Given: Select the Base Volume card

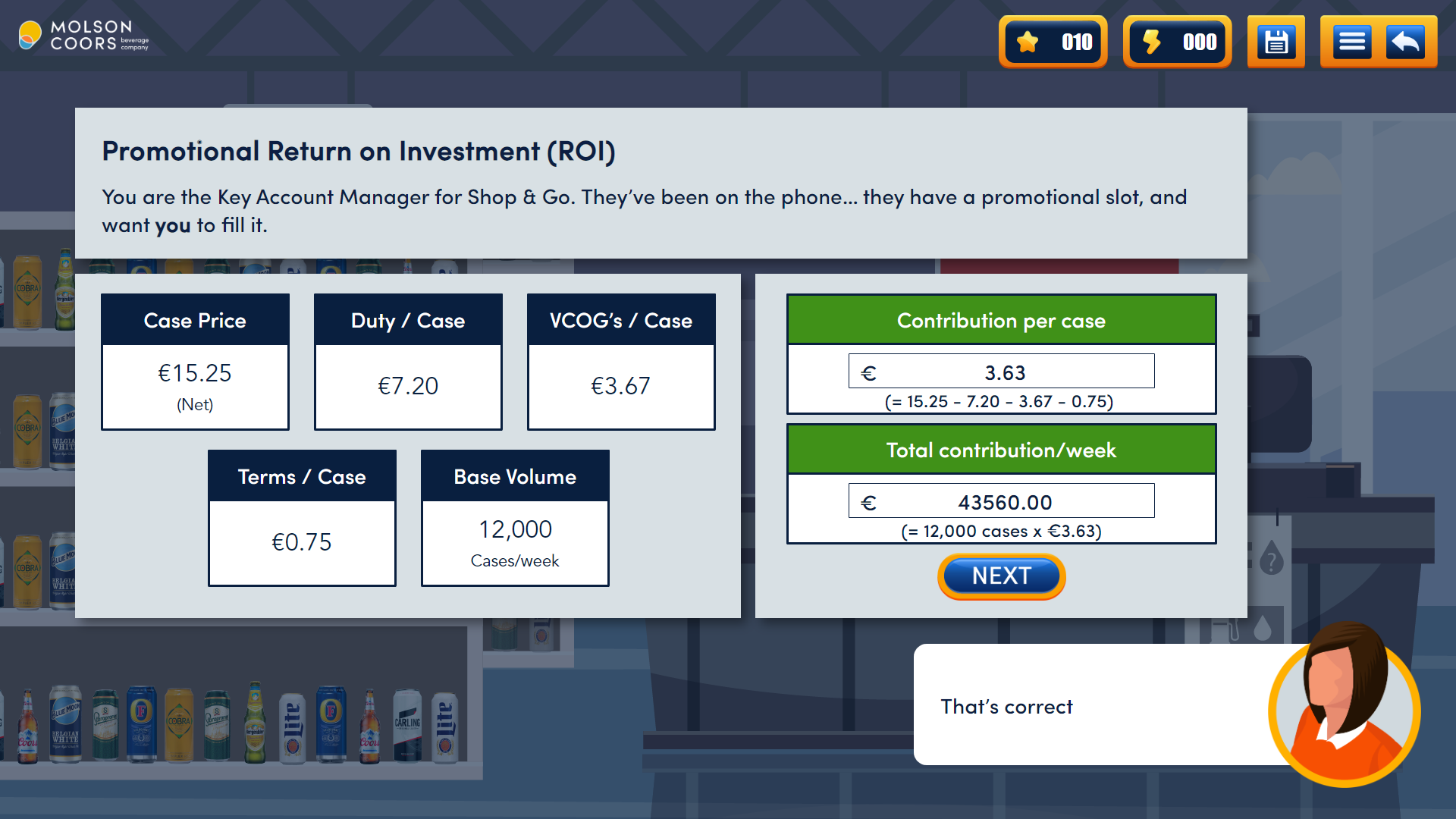Looking at the screenshot, I should click(x=515, y=518).
